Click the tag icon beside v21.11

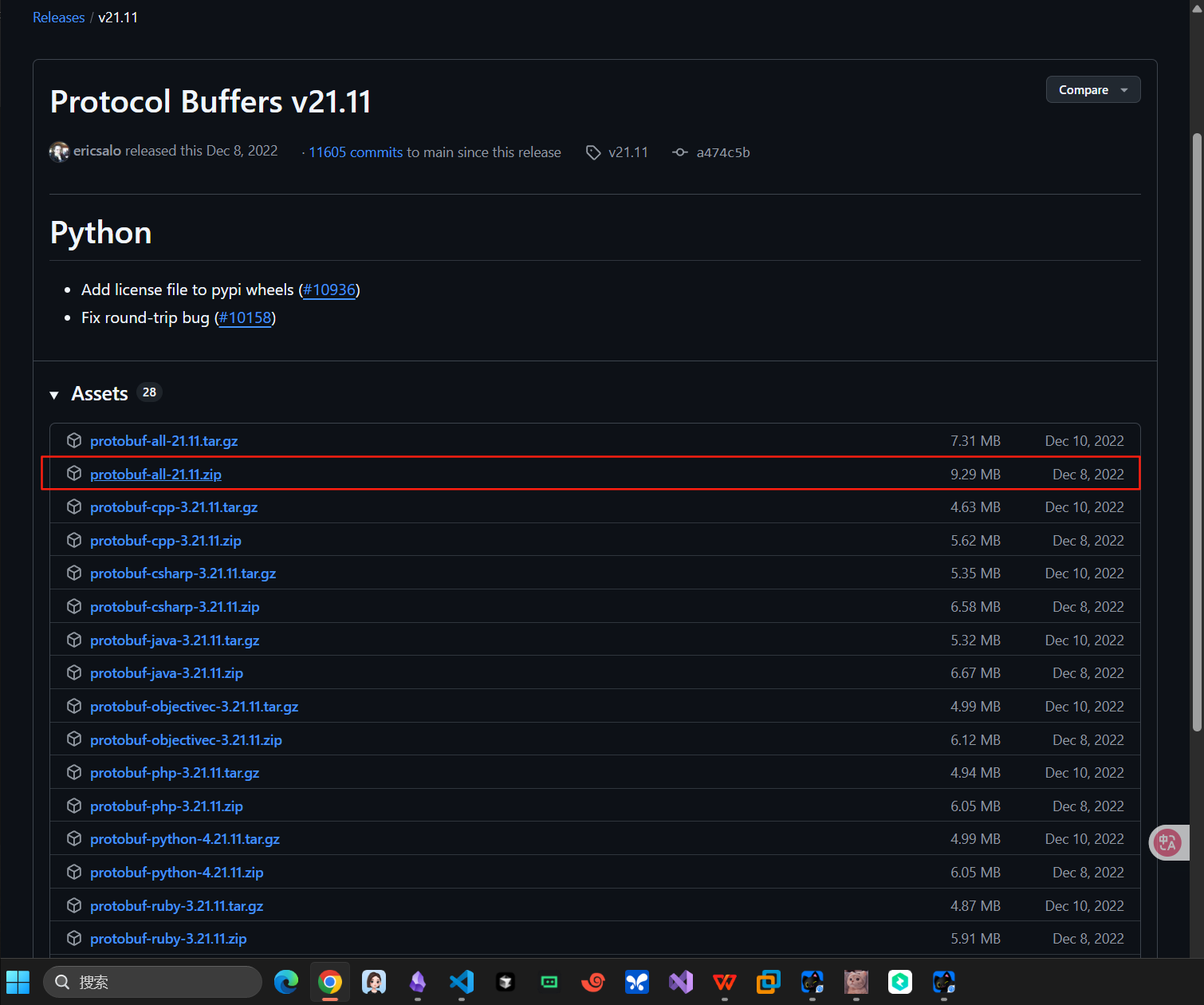[593, 152]
